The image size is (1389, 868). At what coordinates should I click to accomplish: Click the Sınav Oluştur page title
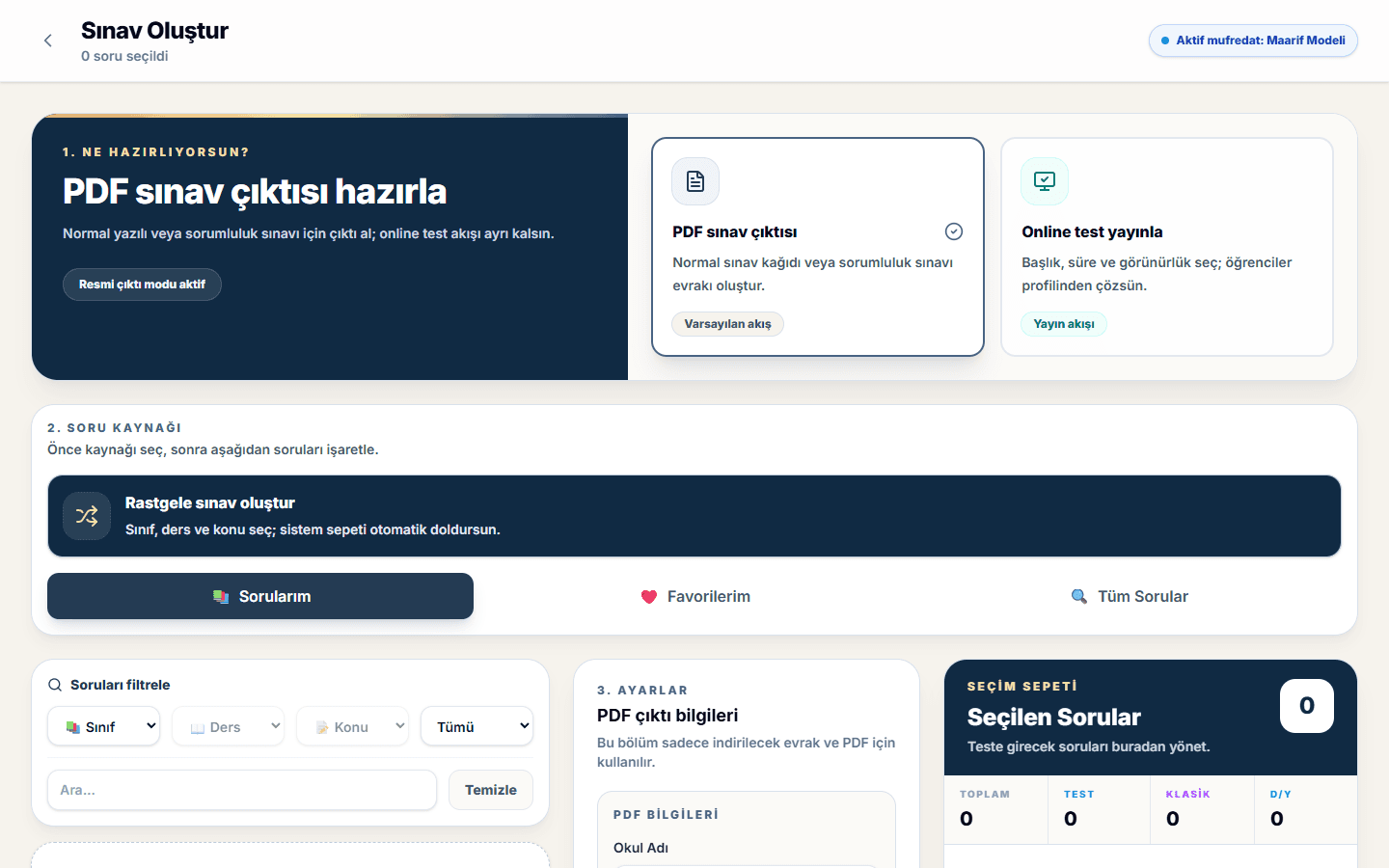(x=154, y=31)
